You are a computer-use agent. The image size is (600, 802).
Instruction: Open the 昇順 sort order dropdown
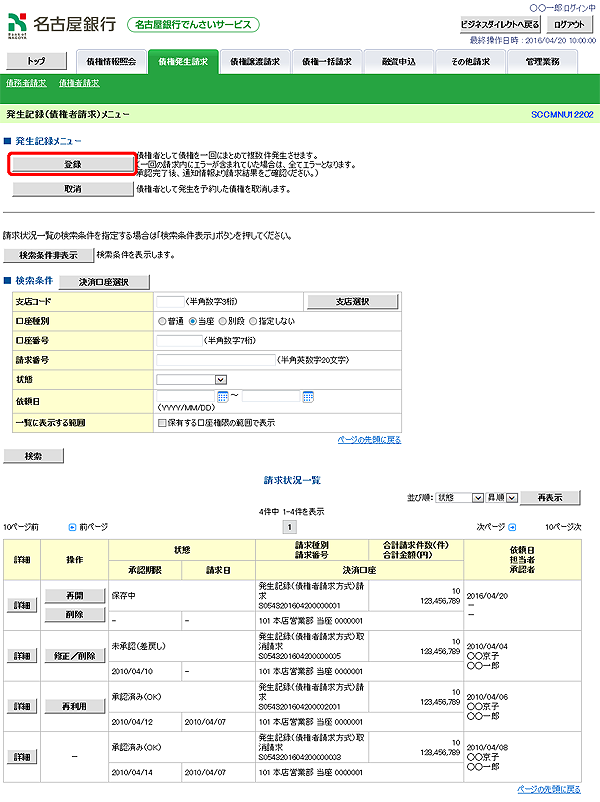click(502, 498)
